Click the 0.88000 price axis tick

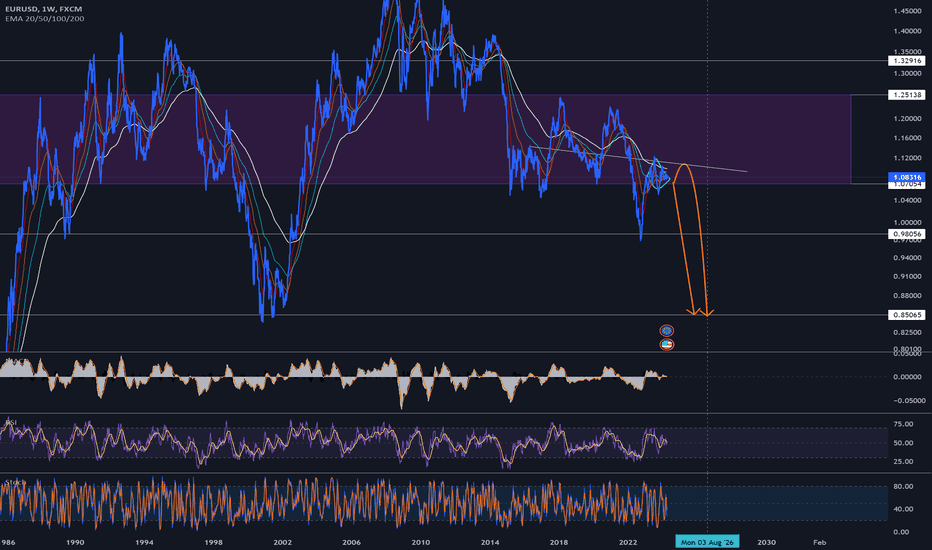907,296
